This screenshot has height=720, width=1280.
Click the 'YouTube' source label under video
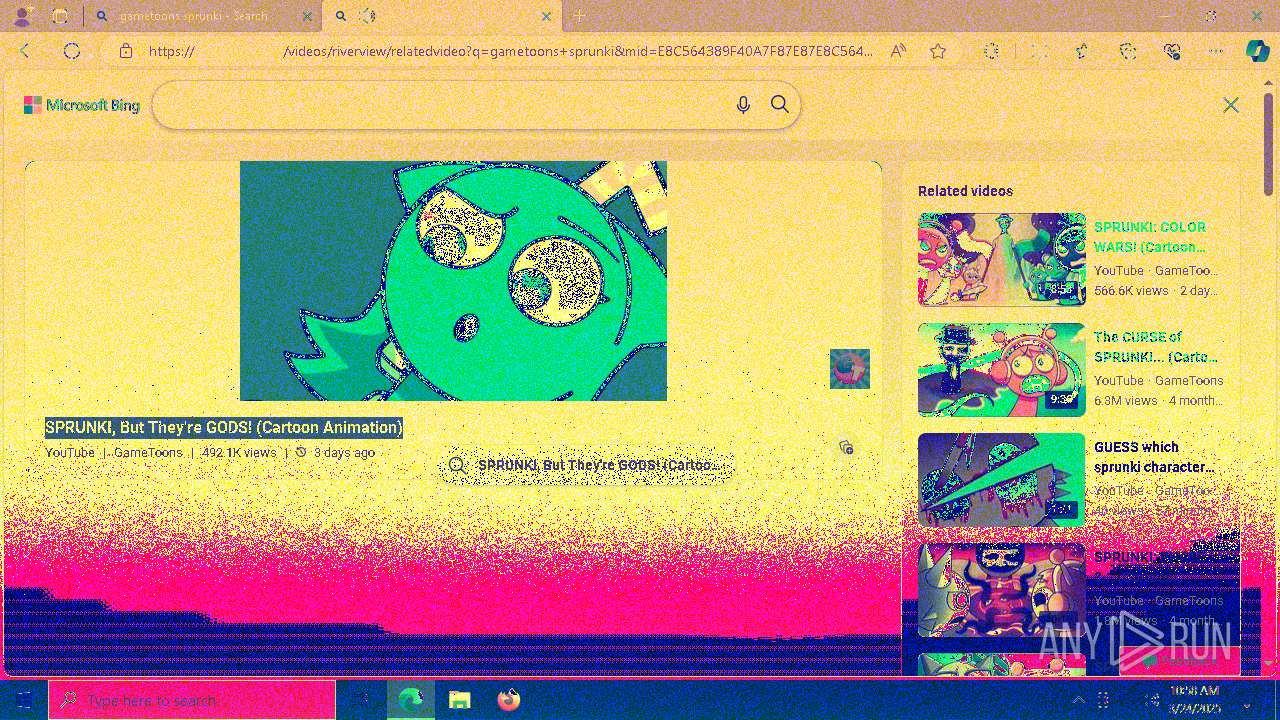click(70, 453)
